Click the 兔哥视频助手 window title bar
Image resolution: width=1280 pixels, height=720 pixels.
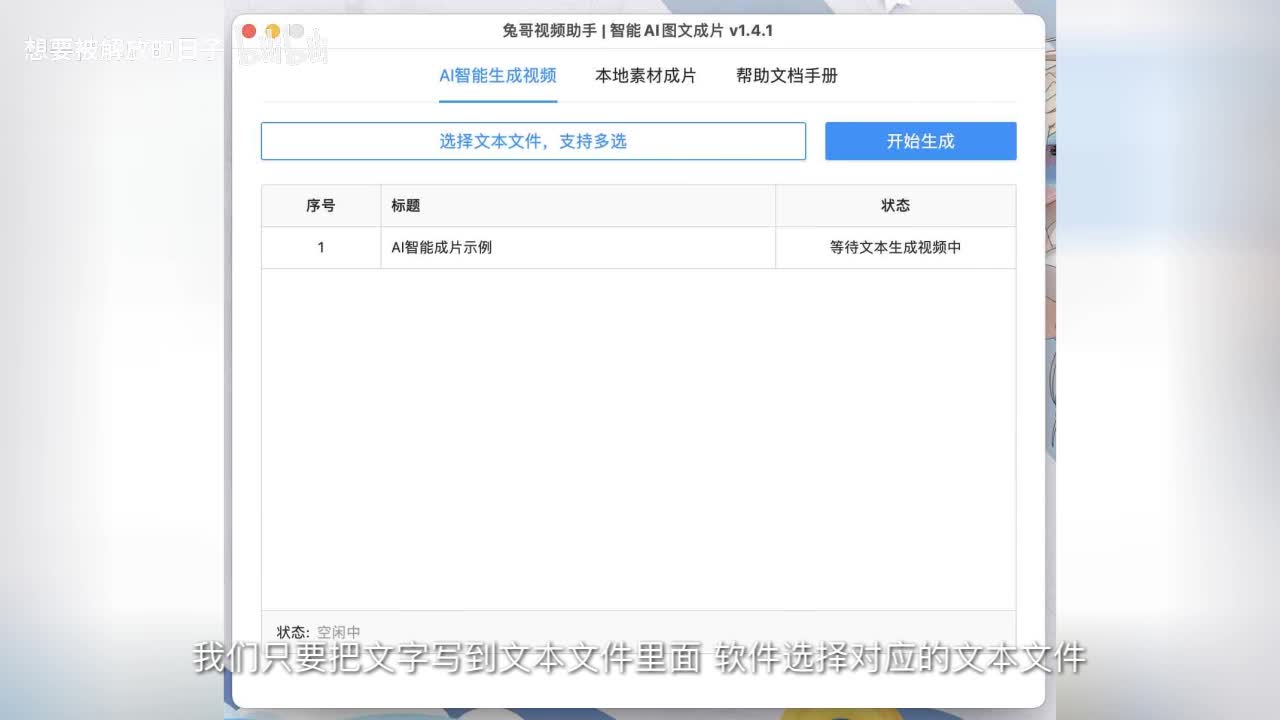[638, 31]
